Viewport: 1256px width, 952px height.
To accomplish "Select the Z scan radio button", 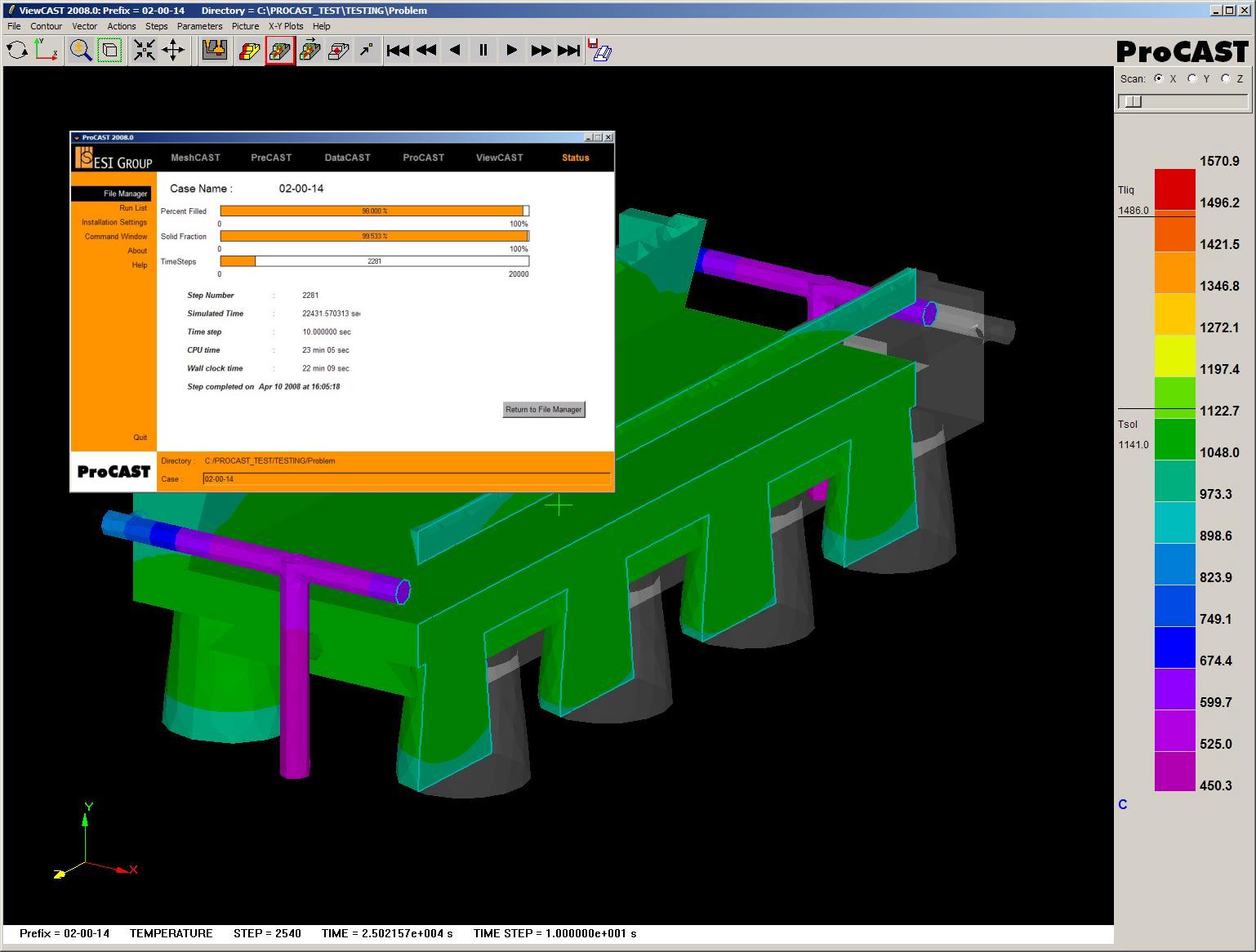I will coord(1225,79).
